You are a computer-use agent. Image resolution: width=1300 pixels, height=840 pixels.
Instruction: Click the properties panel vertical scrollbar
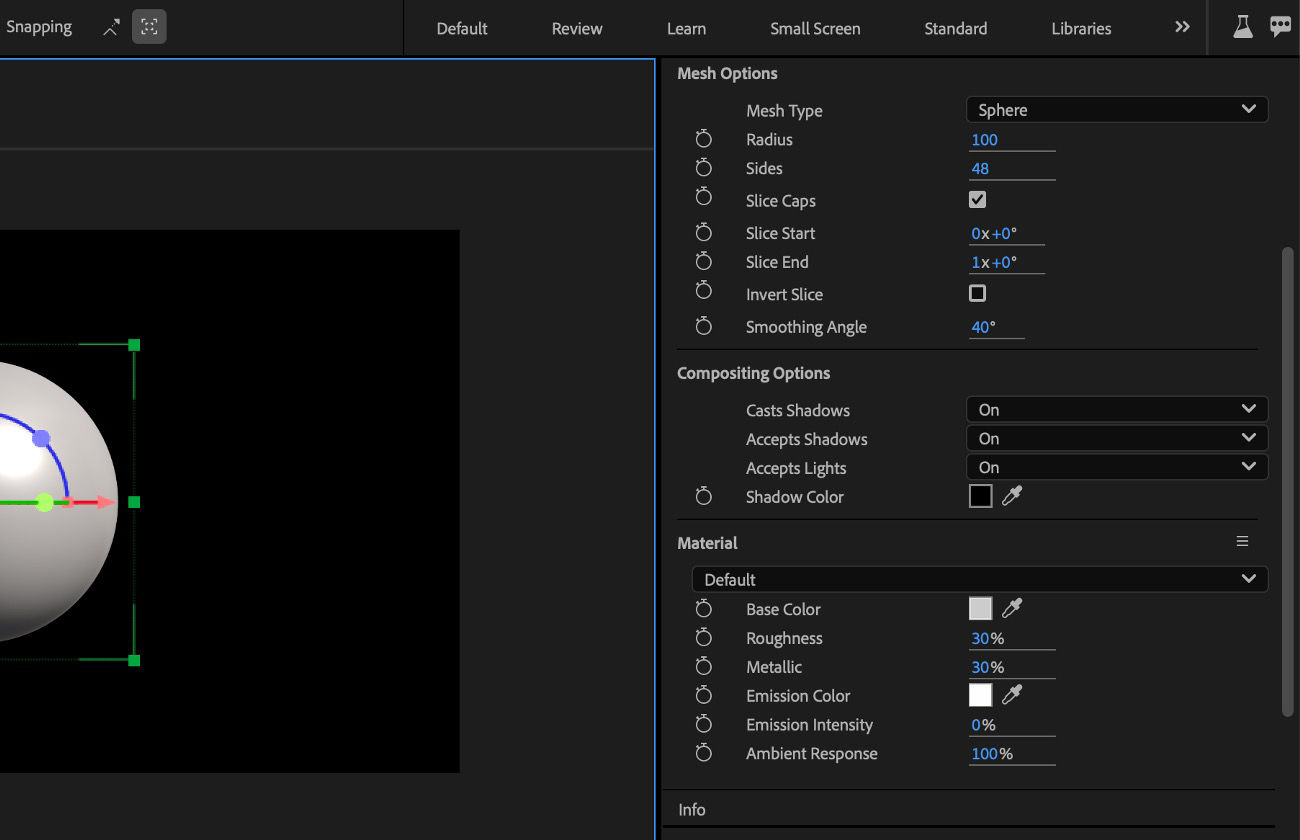point(1288,481)
